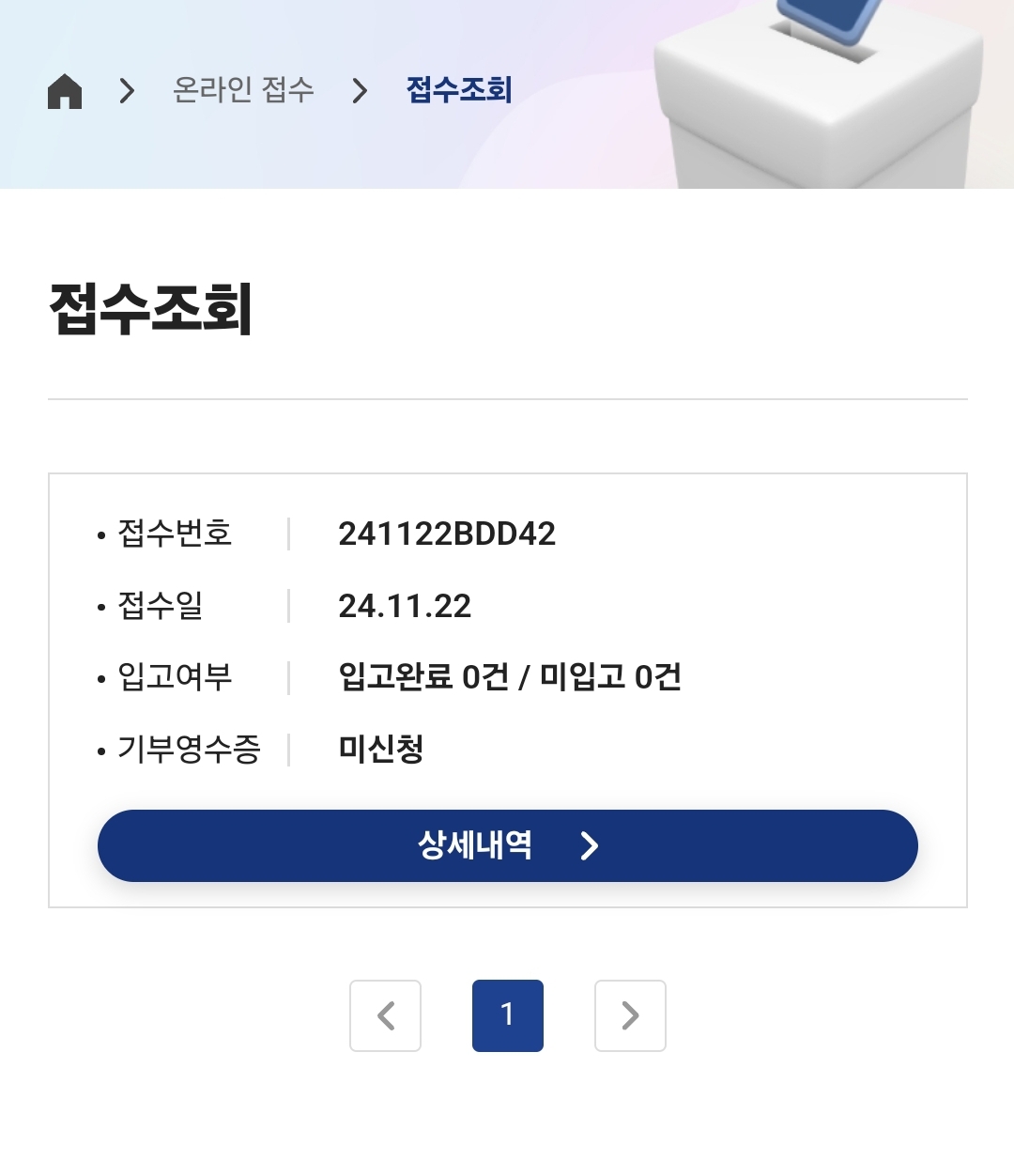
Task: Go to the next page arrow
Action: pyautogui.click(x=630, y=1015)
